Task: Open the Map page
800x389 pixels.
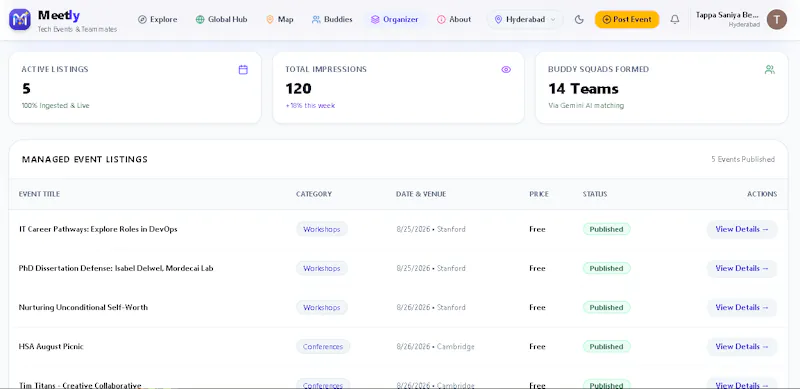Action: 280,19
